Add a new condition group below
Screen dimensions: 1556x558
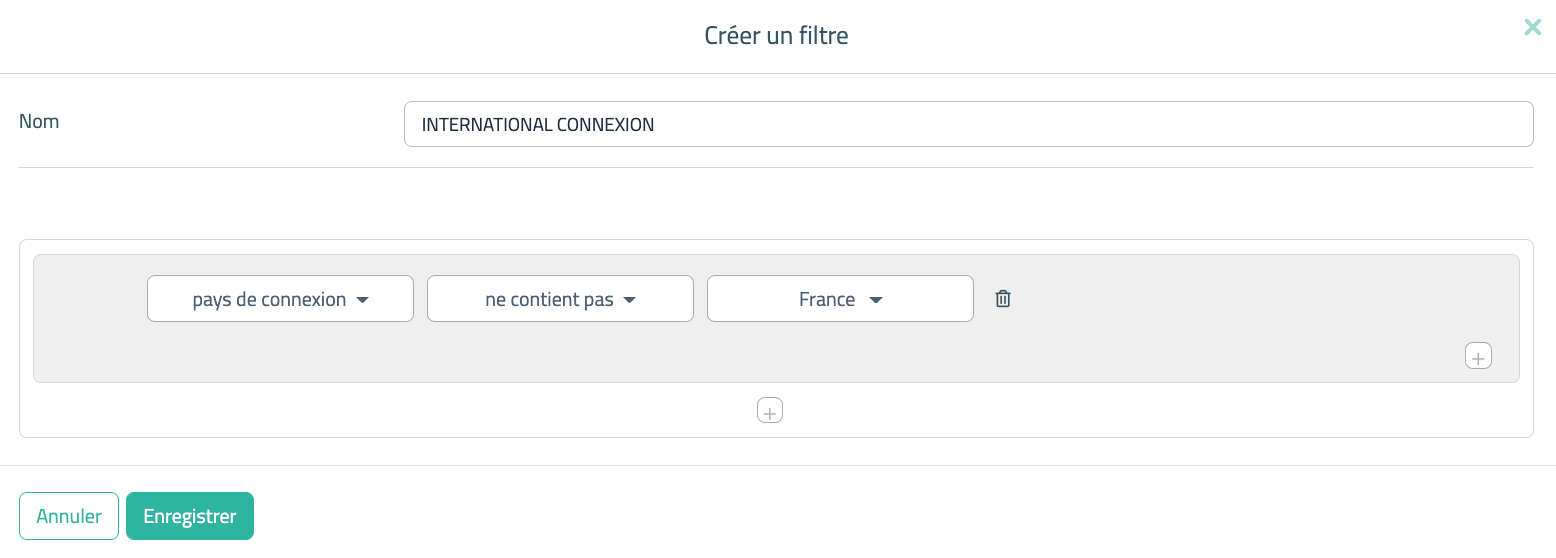tap(769, 410)
